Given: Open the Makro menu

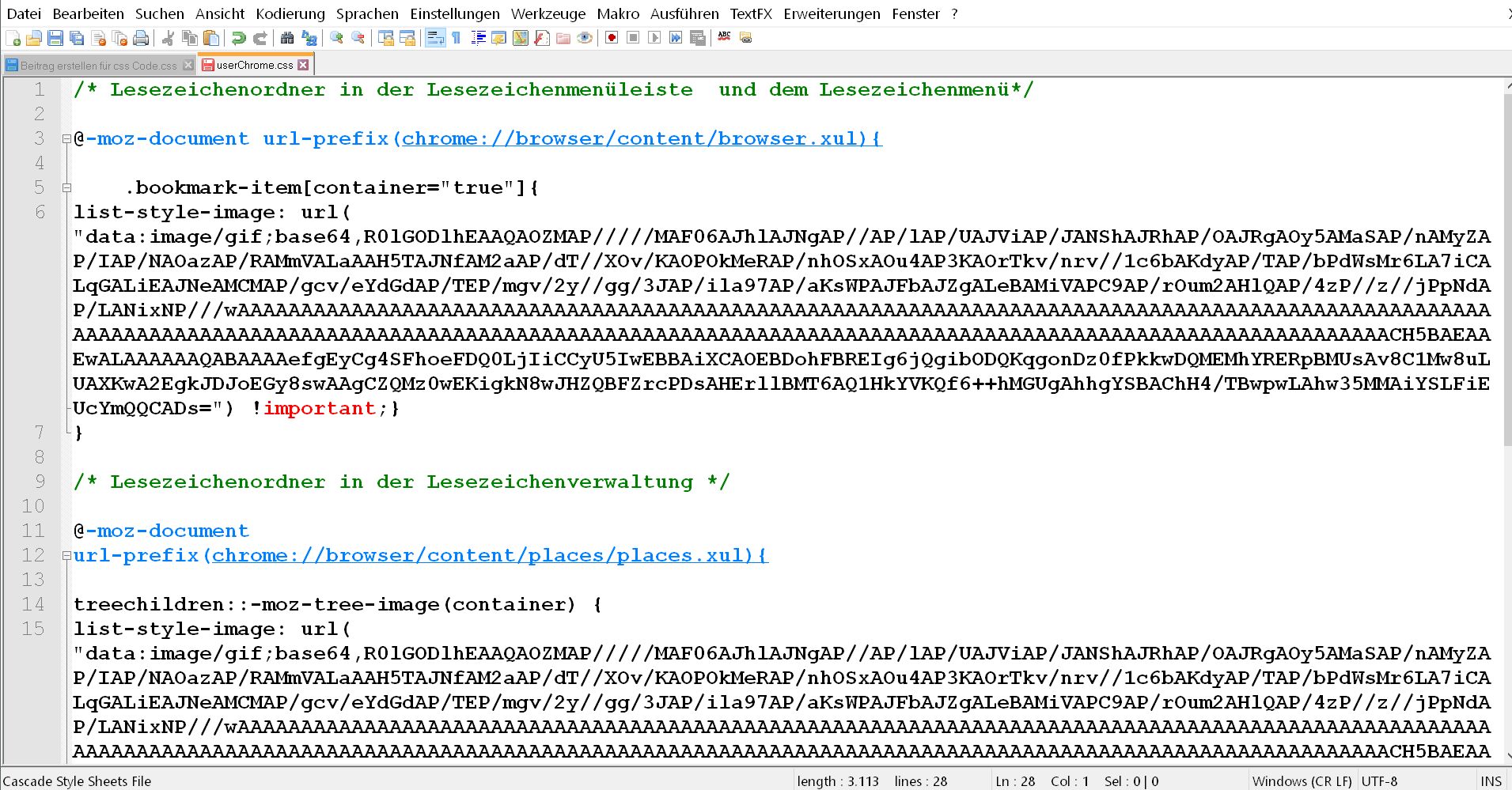Looking at the screenshot, I should [618, 13].
